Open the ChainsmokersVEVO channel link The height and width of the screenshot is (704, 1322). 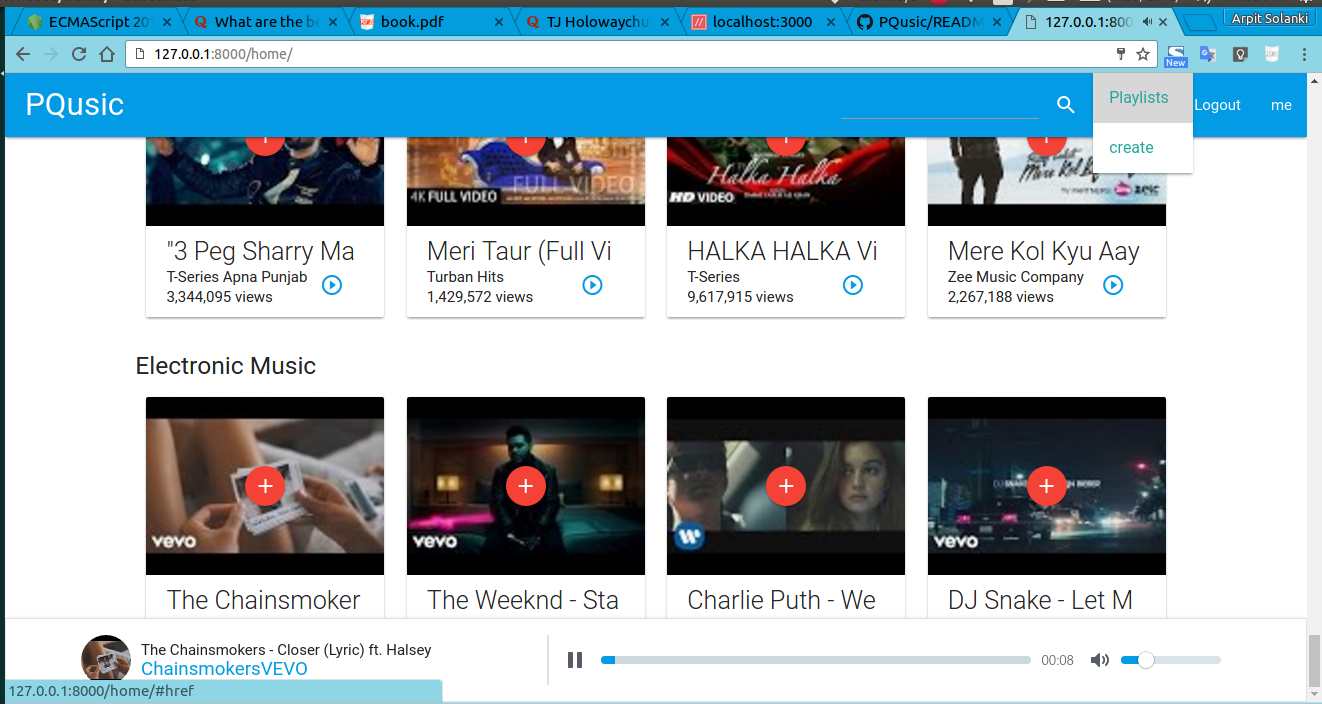pyautogui.click(x=224, y=669)
